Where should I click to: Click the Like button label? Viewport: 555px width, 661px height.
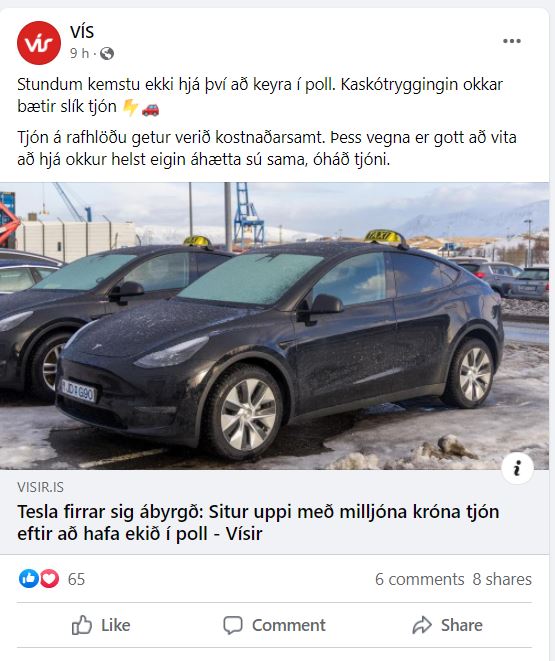click(x=115, y=625)
